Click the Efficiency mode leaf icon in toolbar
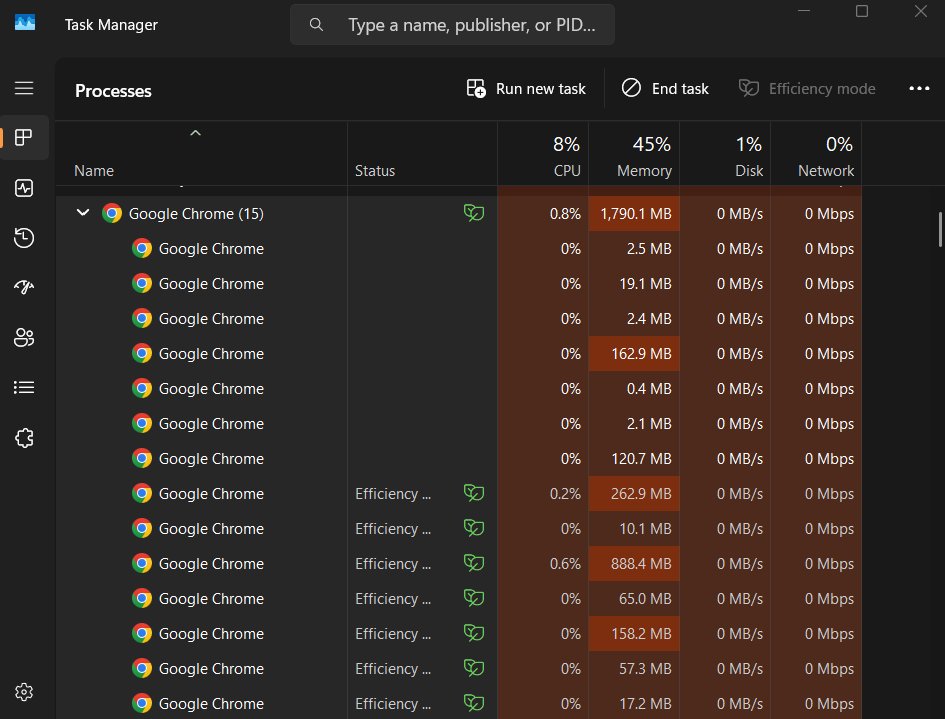Viewport: 945px width, 719px height. tap(749, 89)
